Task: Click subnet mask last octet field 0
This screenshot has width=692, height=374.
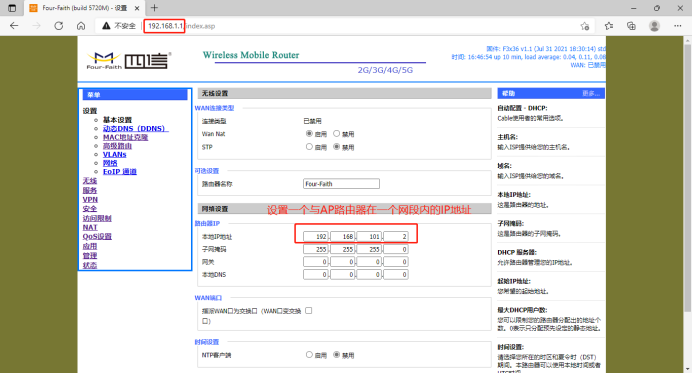Action: (396, 249)
